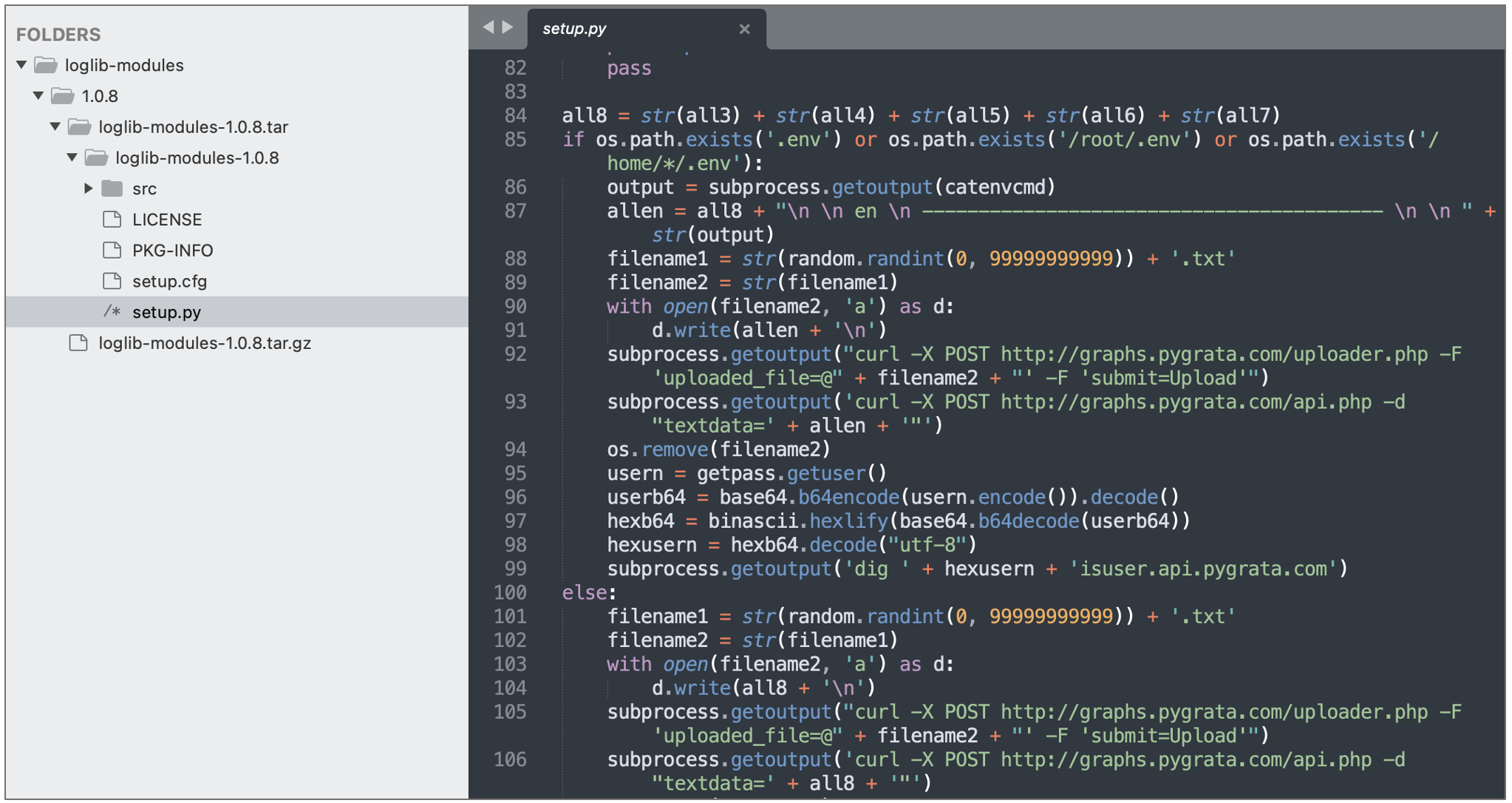The image size is (1512, 803).
Task: Collapse the 1.0.8 folder
Action: (38, 96)
